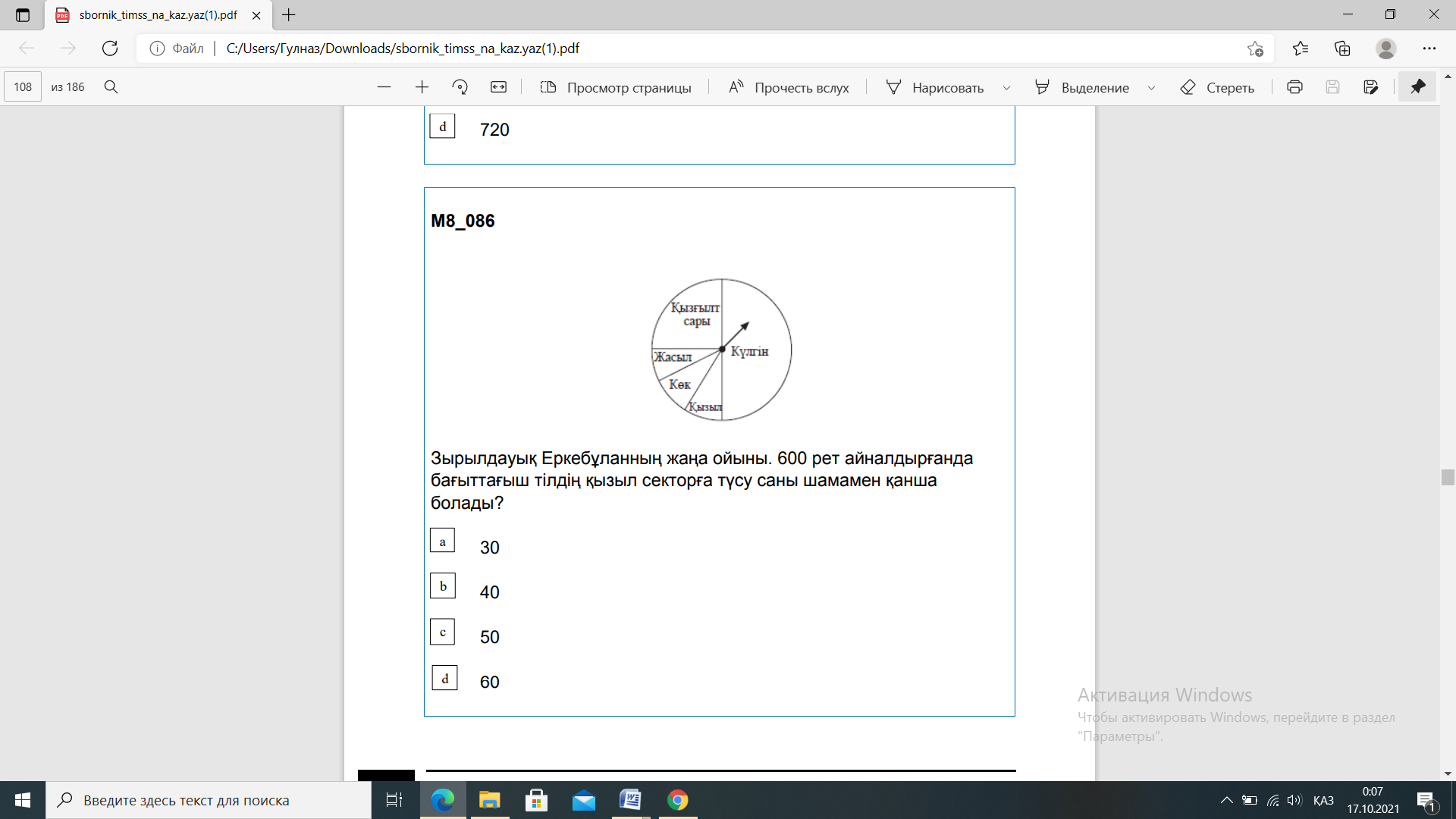
Task: Click the zoom in plus icon
Action: [x=422, y=87]
